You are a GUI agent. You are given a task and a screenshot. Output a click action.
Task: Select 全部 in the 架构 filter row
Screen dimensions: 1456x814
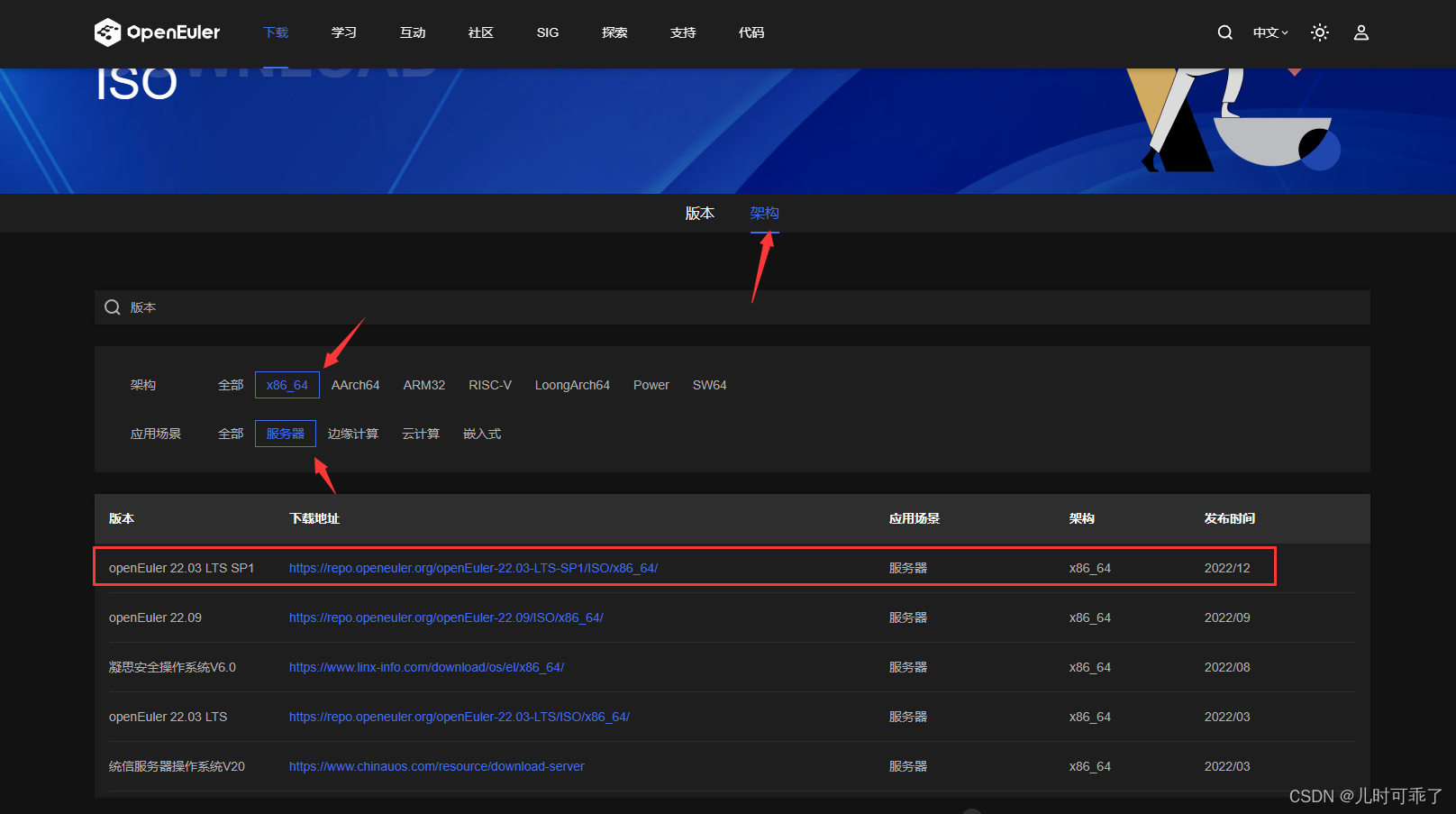[x=231, y=385]
